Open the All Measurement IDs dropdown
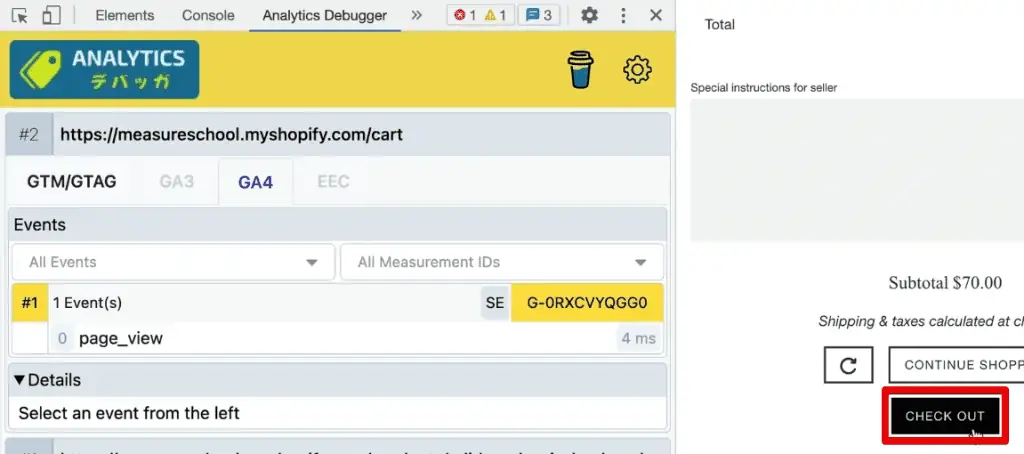 pos(501,262)
